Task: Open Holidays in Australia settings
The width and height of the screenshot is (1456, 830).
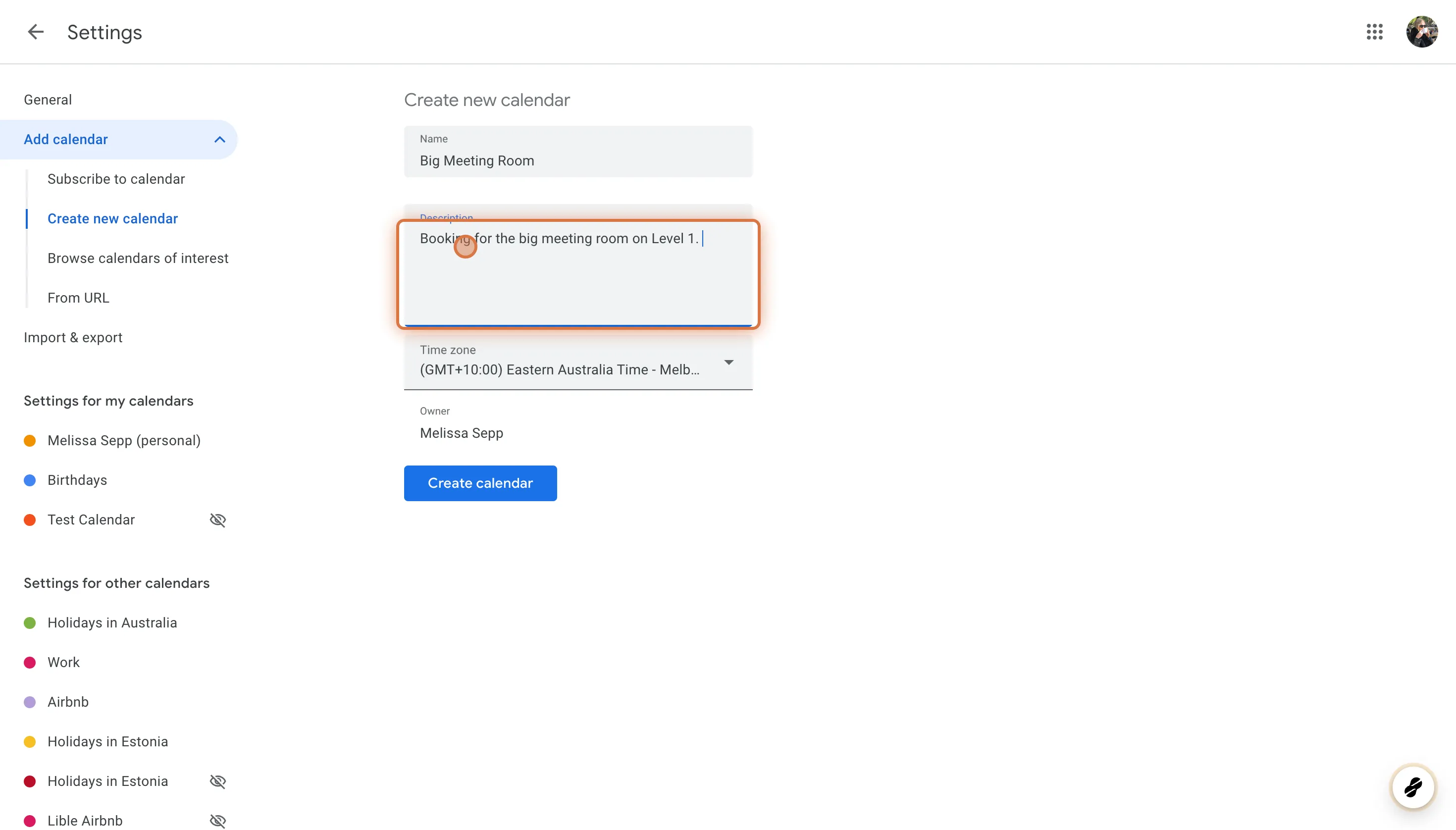Action: click(112, 622)
